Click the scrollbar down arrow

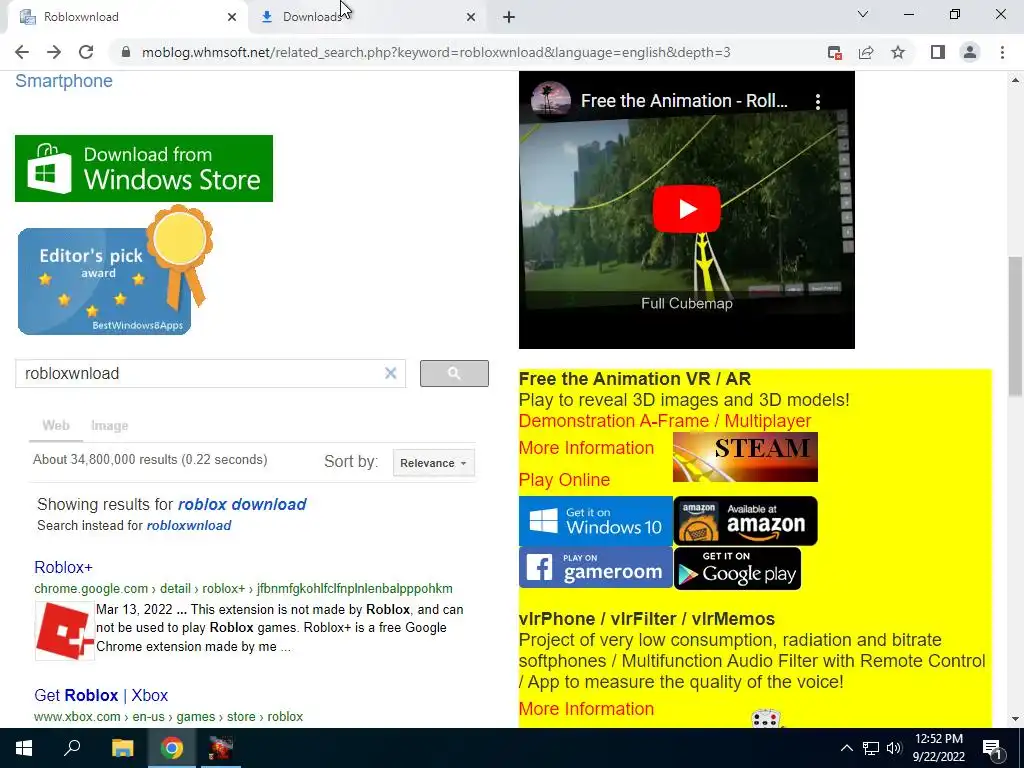(x=1015, y=720)
